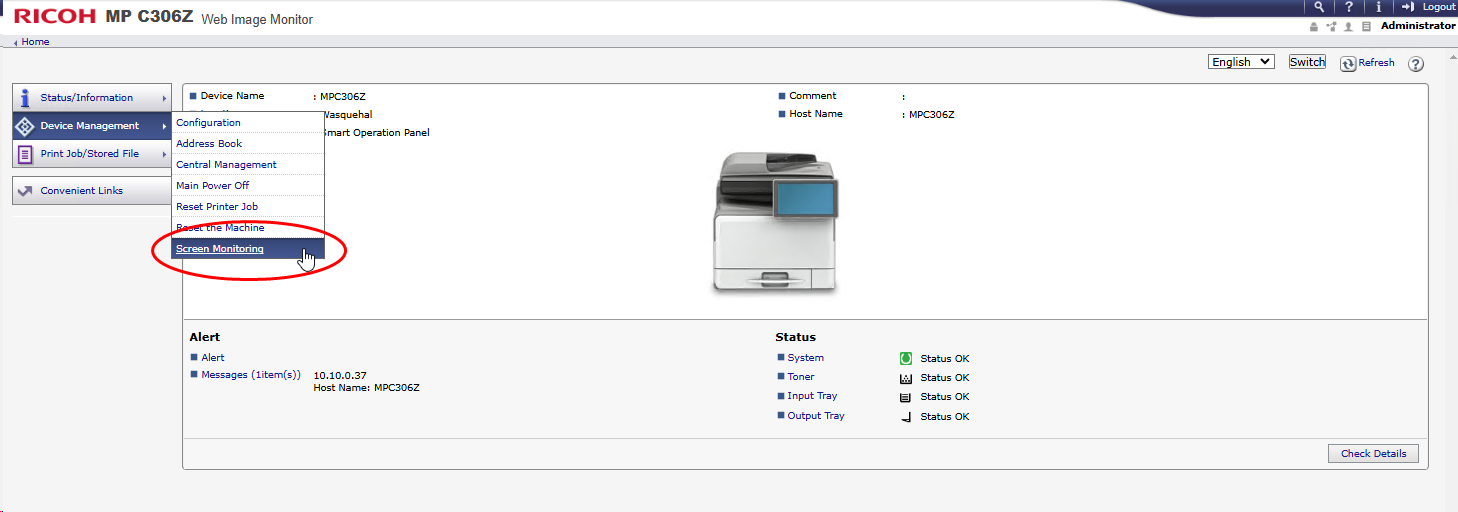The image size is (1458, 512).
Task: Click the printer device image
Action: (777, 223)
